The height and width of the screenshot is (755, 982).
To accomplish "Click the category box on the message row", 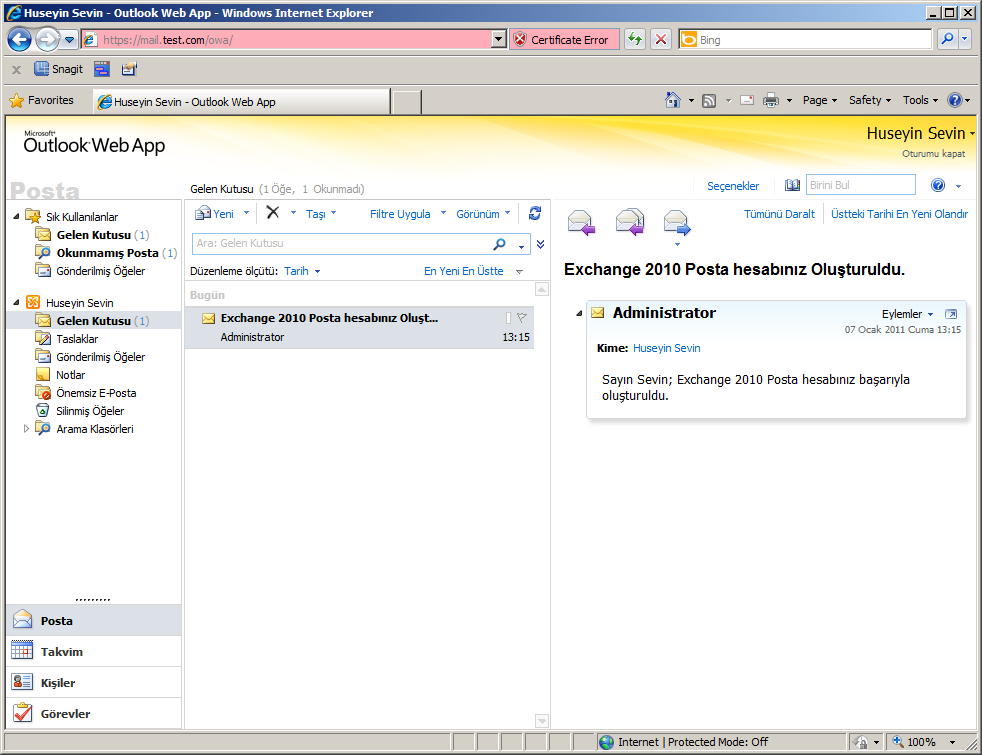I will 508,318.
